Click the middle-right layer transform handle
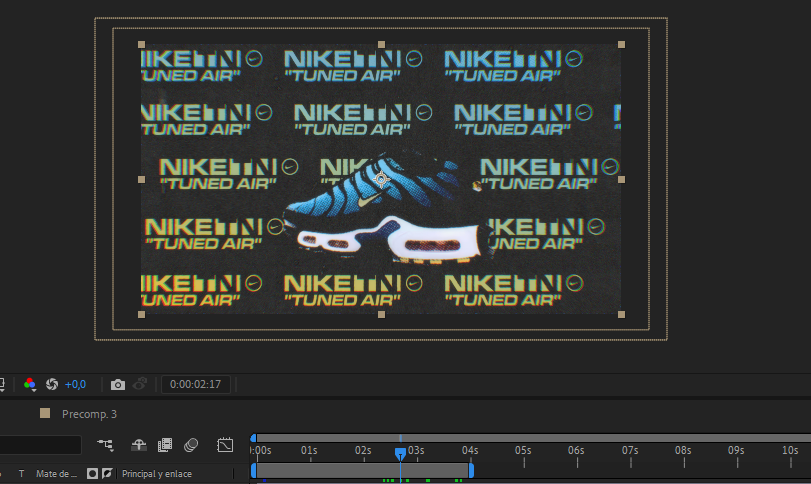 coord(621,179)
